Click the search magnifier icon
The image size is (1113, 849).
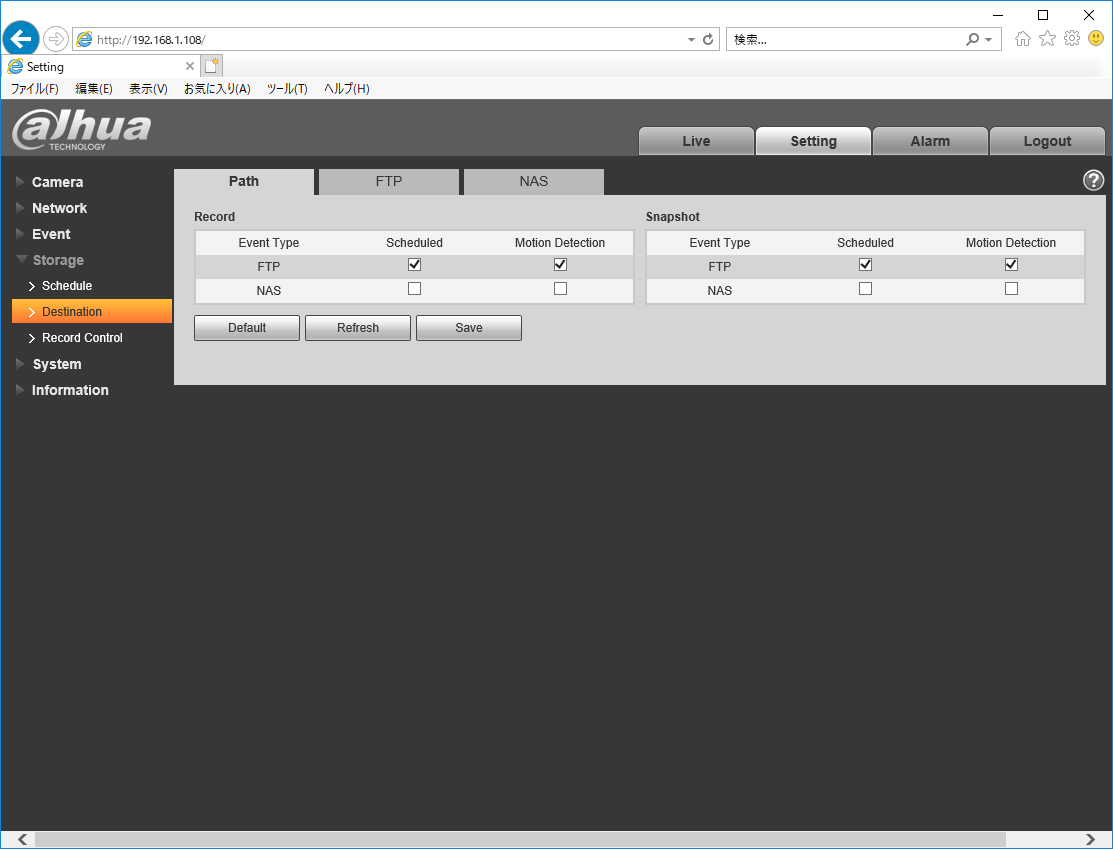[x=972, y=40]
